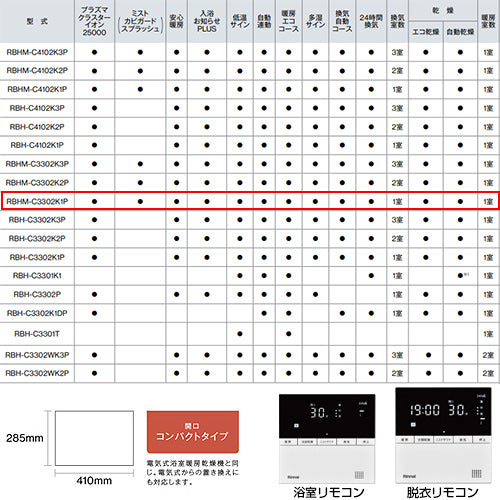Click the 自動乾燥 sub-header
Viewport: 500px width, 500px height.
click(x=460, y=32)
